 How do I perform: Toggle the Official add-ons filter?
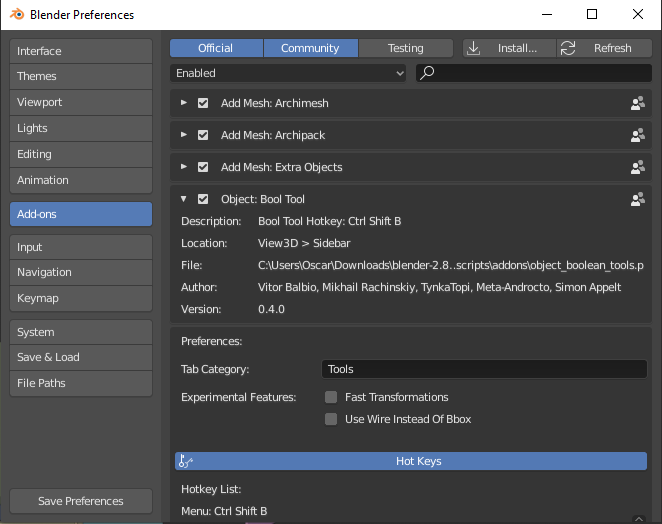(216, 48)
